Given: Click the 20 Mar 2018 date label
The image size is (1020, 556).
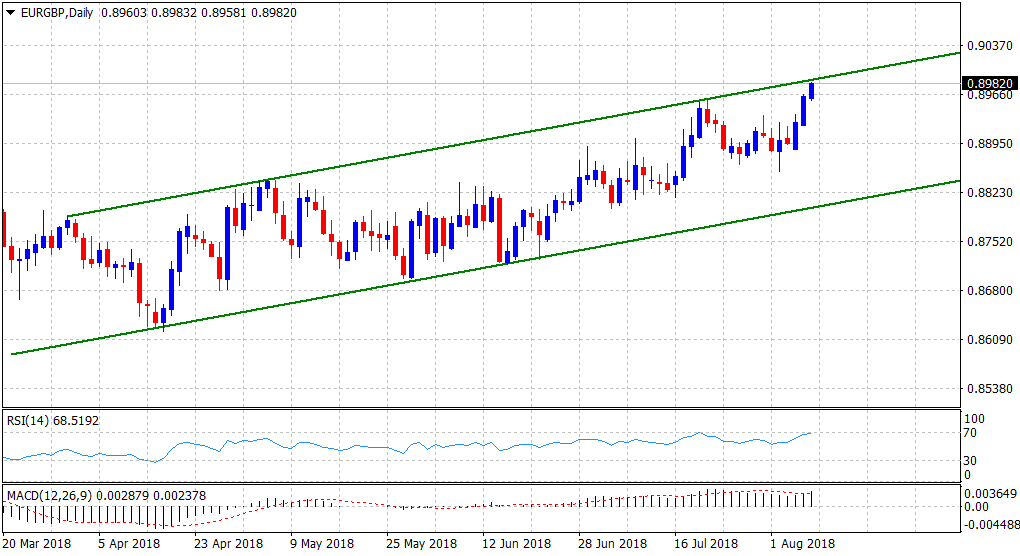Looking at the screenshot, I should point(37,544).
